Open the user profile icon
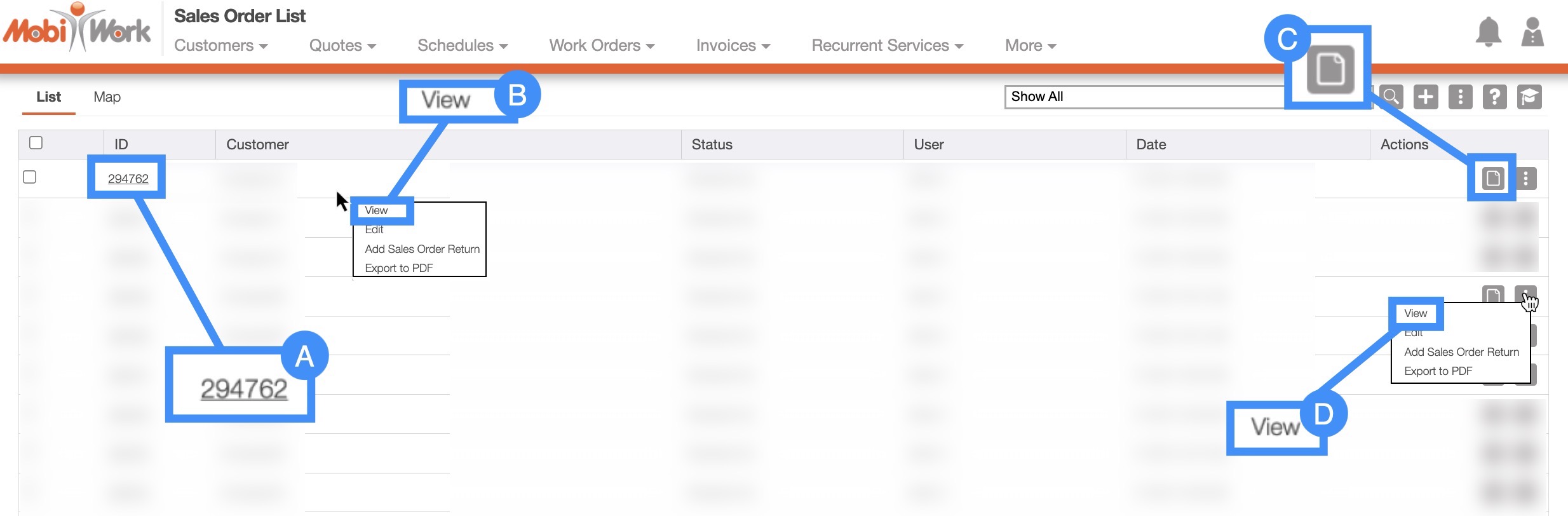1568x516 pixels. point(1532,32)
